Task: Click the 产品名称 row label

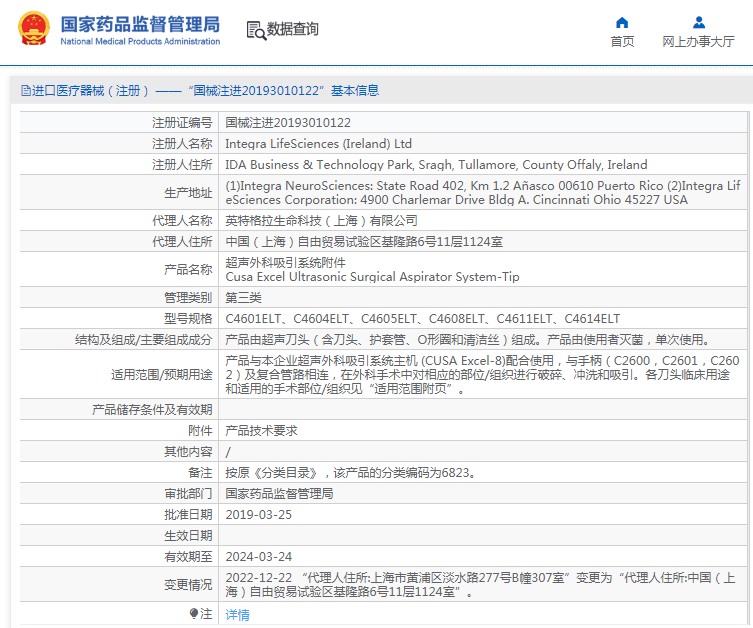Action: point(188,270)
